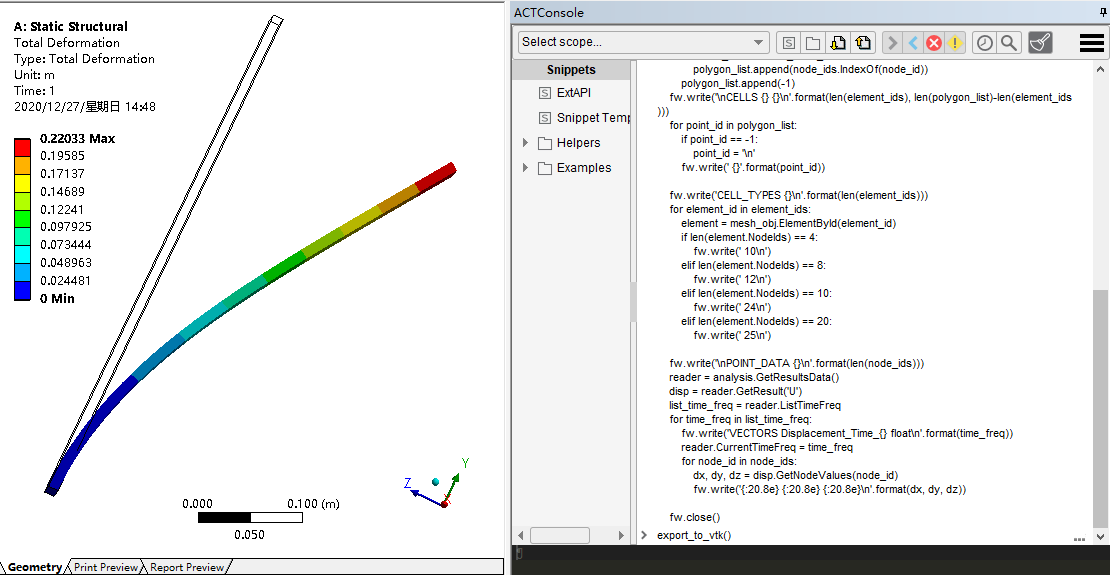The width and height of the screenshot is (1110, 575).
Task: Click the snippets horizontal scrollbar thumb
Action: [x=559, y=535]
